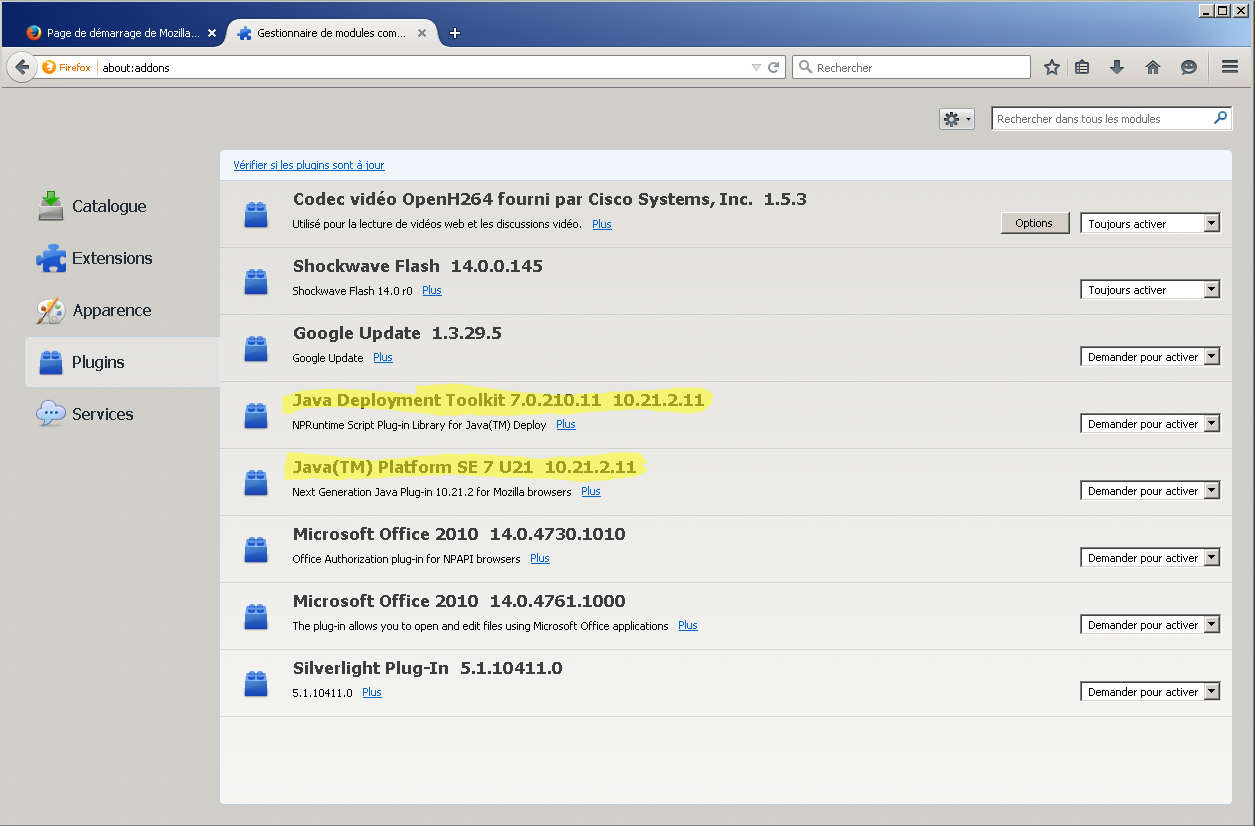
Task: Bookmark this page with the star icon
Action: click(x=1051, y=67)
